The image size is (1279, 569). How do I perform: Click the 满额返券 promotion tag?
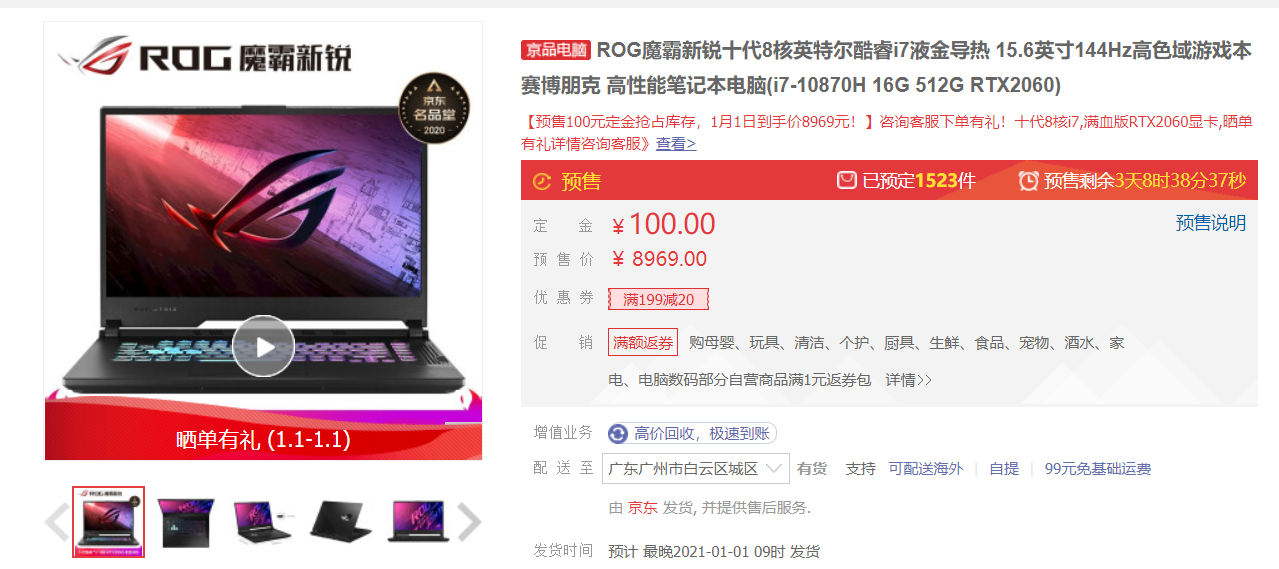tap(643, 343)
